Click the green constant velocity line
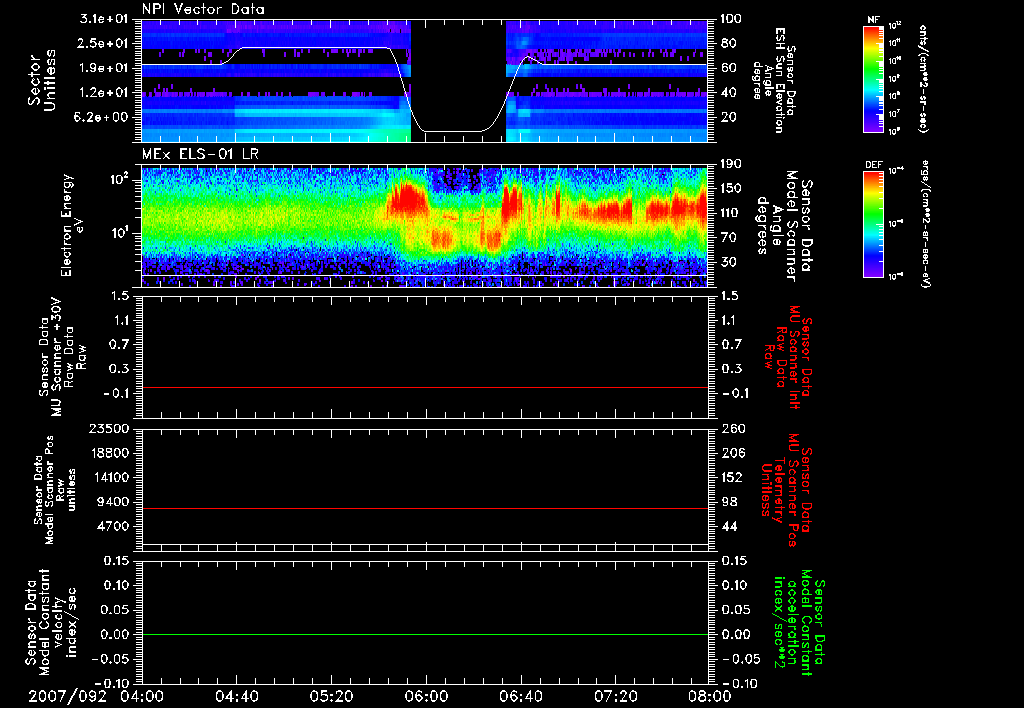This screenshot has height=708, width=1024. coord(424,634)
